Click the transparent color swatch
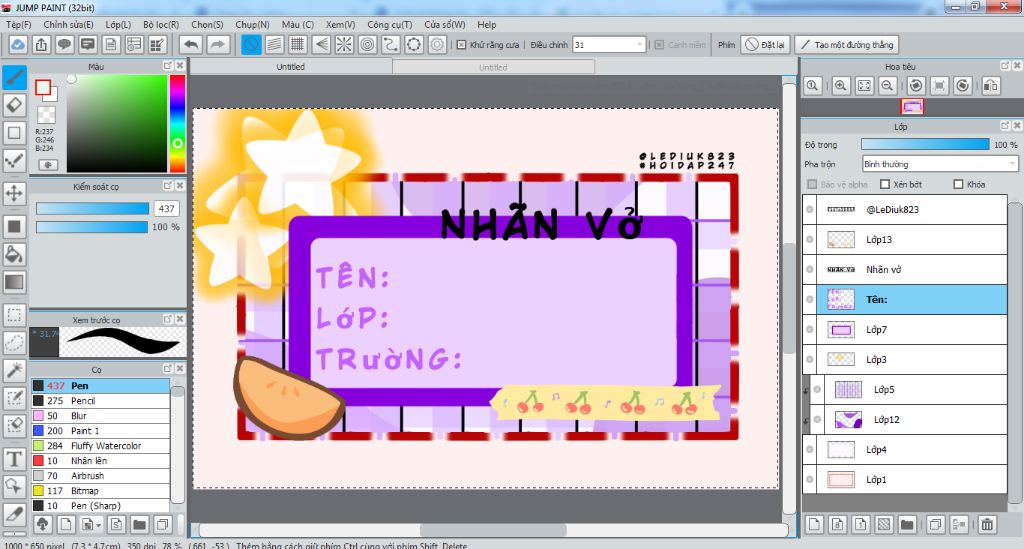1024x549 pixels. tap(46, 116)
